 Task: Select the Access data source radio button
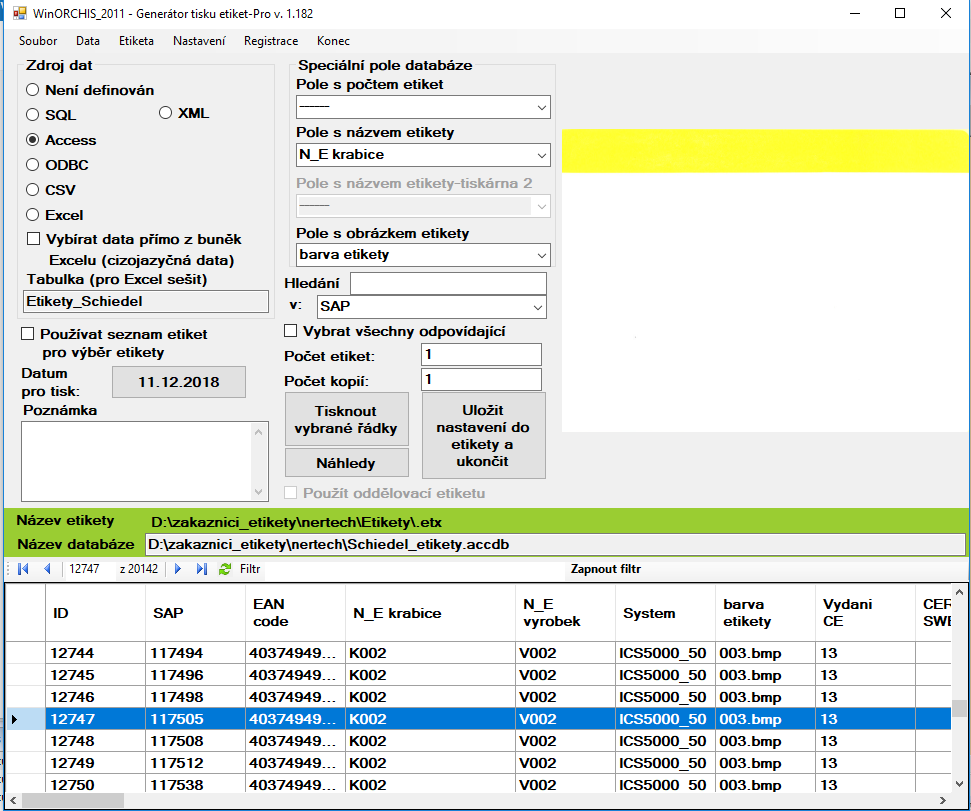[33, 140]
